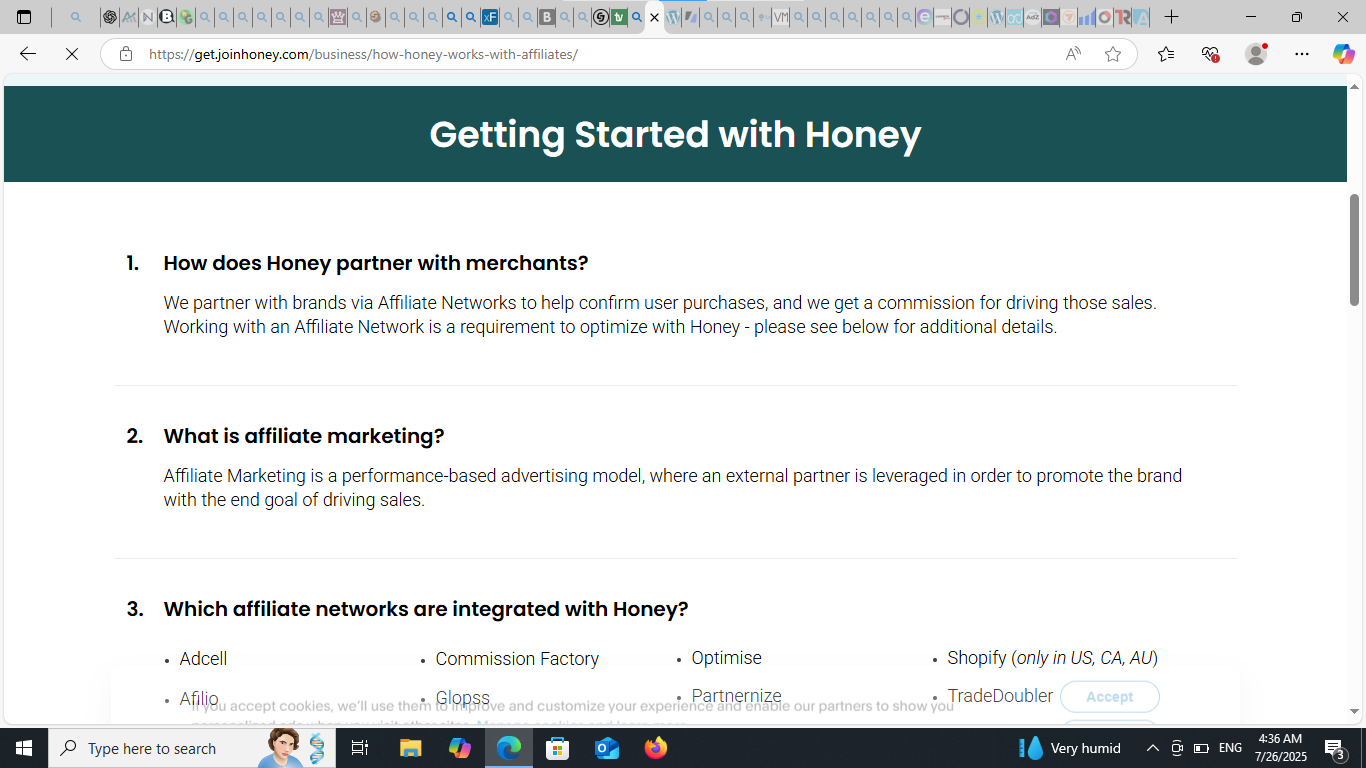The height and width of the screenshot is (768, 1366).
Task: Switch to the Notion tab
Action: click(x=147, y=17)
